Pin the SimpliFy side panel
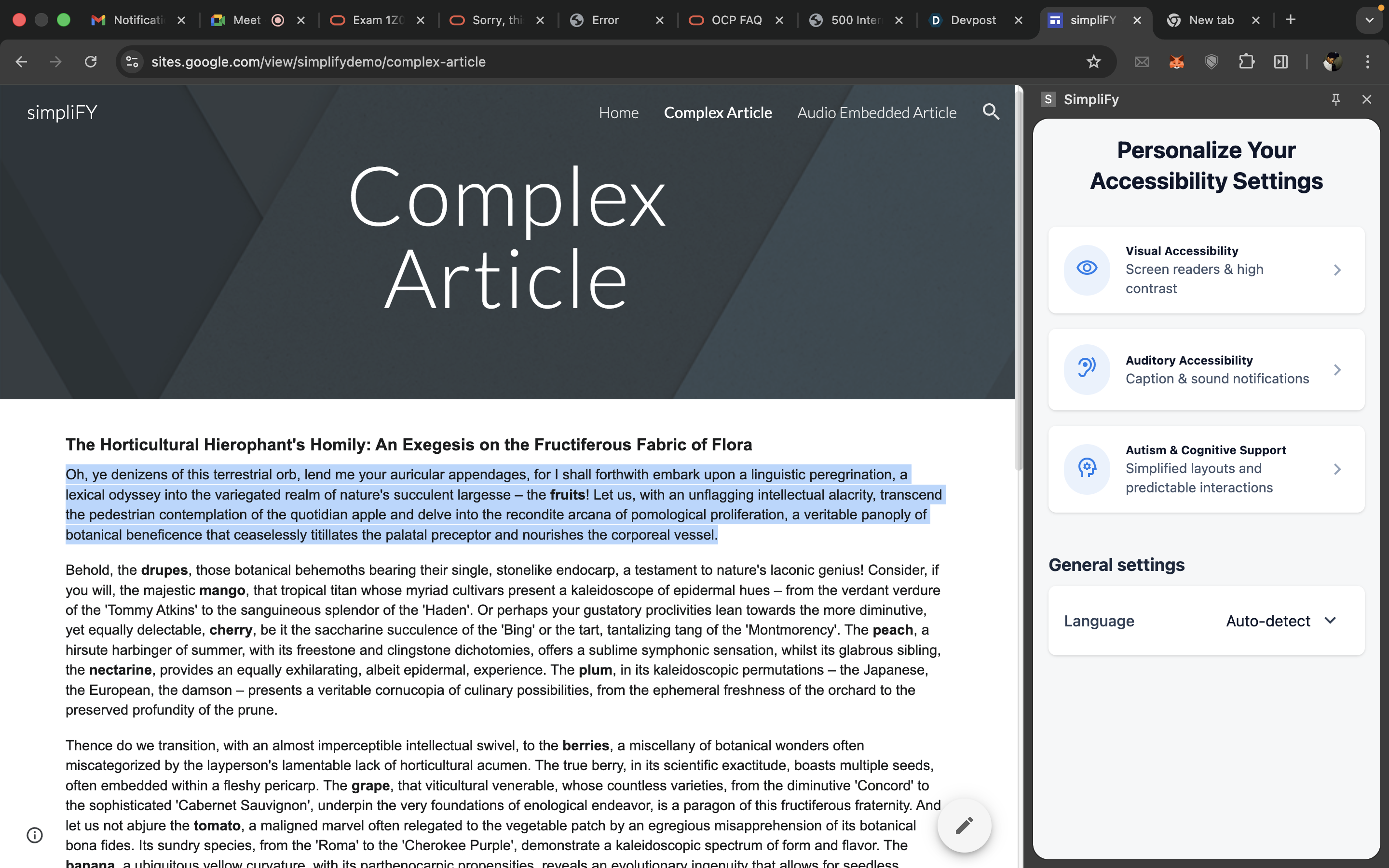1389x868 pixels. tap(1335, 99)
